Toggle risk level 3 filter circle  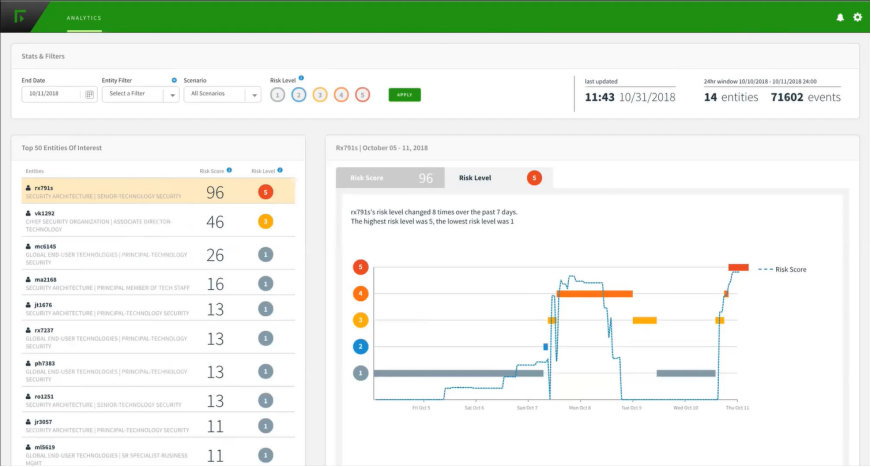[x=320, y=95]
